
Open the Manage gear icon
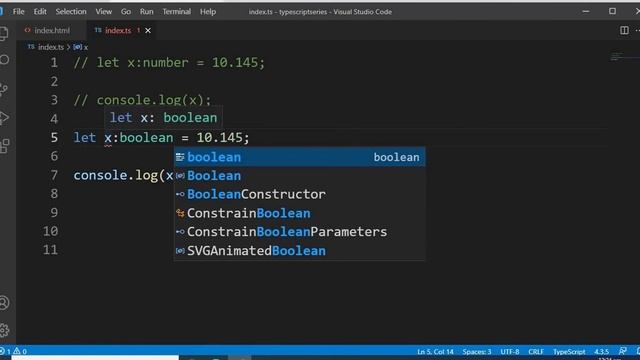coord(4,330)
